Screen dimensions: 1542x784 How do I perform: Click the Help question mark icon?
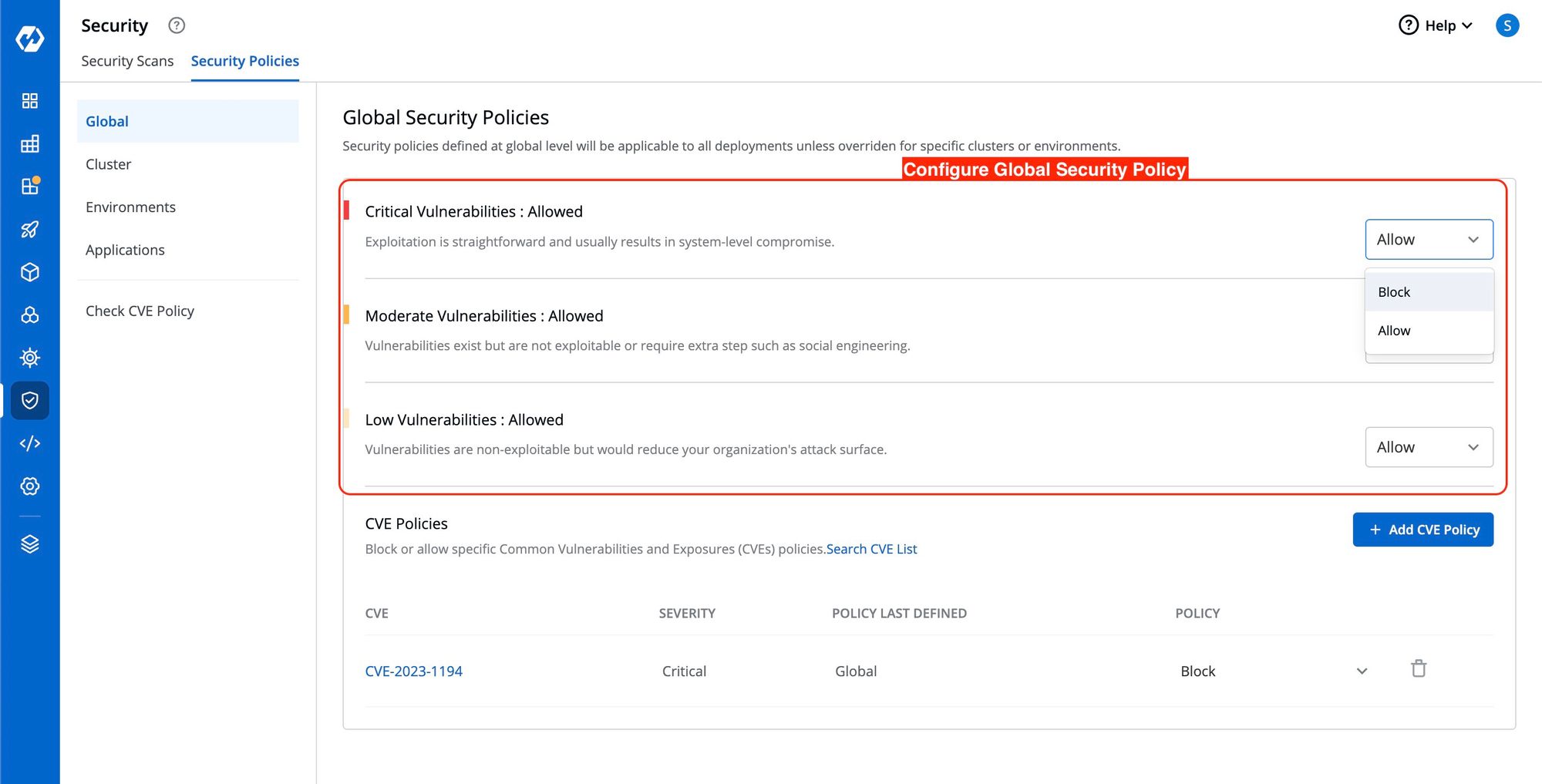(1408, 25)
